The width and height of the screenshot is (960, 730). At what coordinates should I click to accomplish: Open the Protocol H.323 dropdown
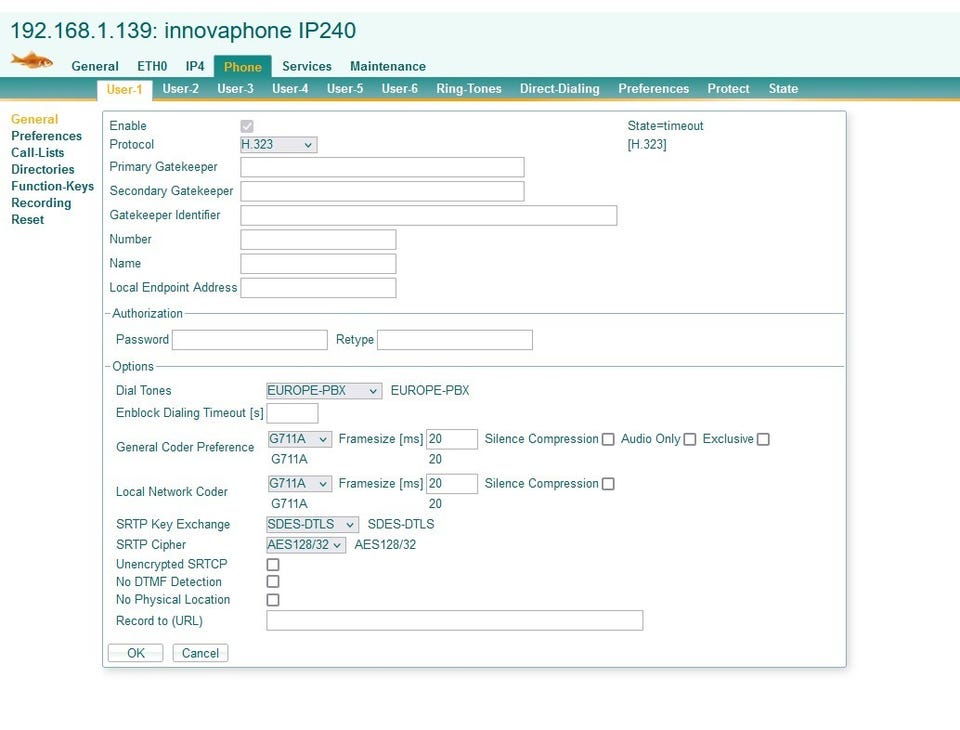(x=279, y=145)
